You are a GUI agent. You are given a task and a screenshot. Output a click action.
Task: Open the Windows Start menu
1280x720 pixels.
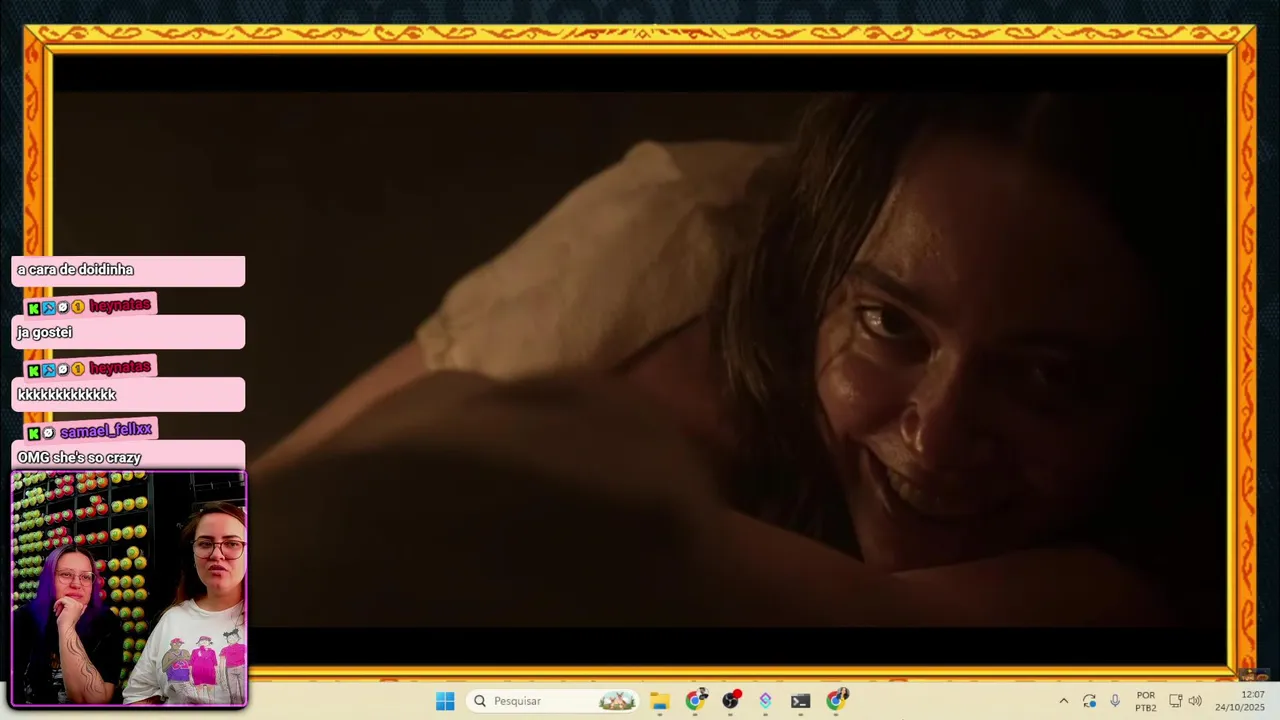[445, 701]
